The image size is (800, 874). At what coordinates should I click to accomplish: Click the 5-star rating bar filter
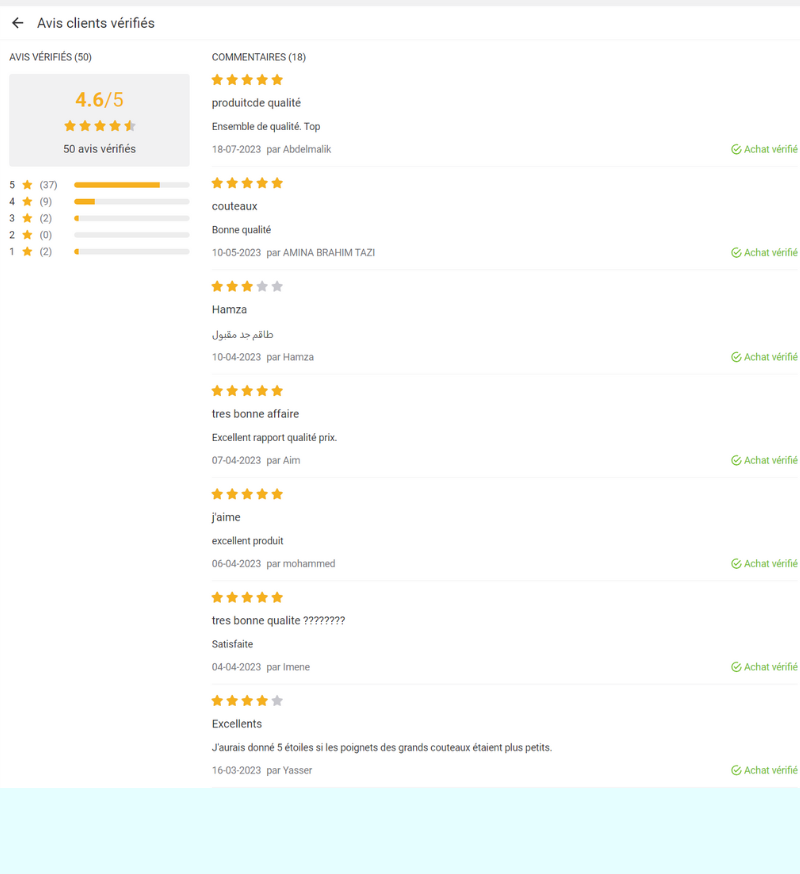tap(131, 185)
